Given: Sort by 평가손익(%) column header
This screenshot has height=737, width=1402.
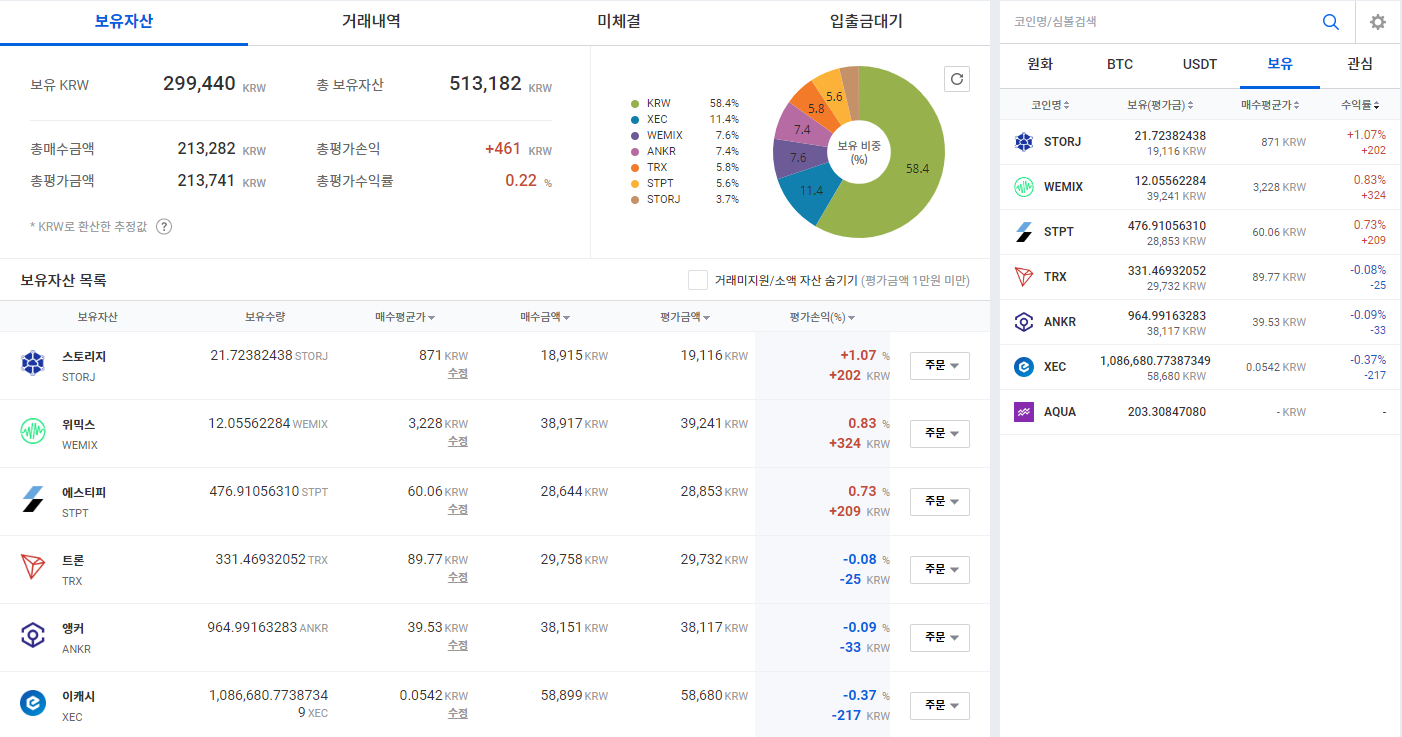Looking at the screenshot, I should point(822,317).
